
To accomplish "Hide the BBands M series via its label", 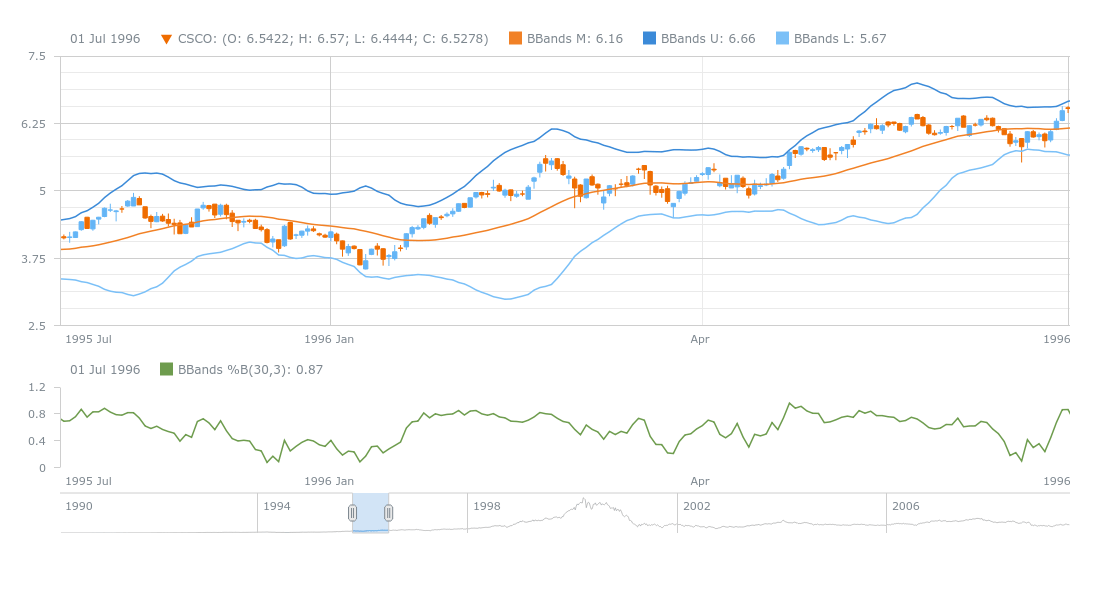I will coord(574,39).
